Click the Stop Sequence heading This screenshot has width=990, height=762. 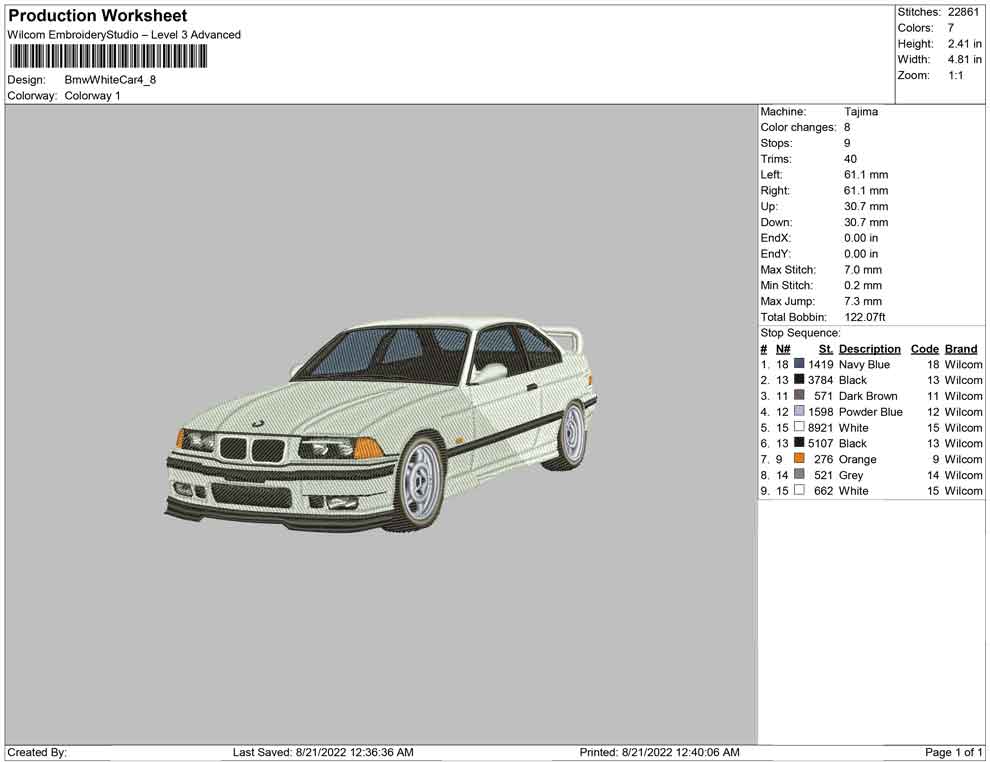[x=800, y=333]
